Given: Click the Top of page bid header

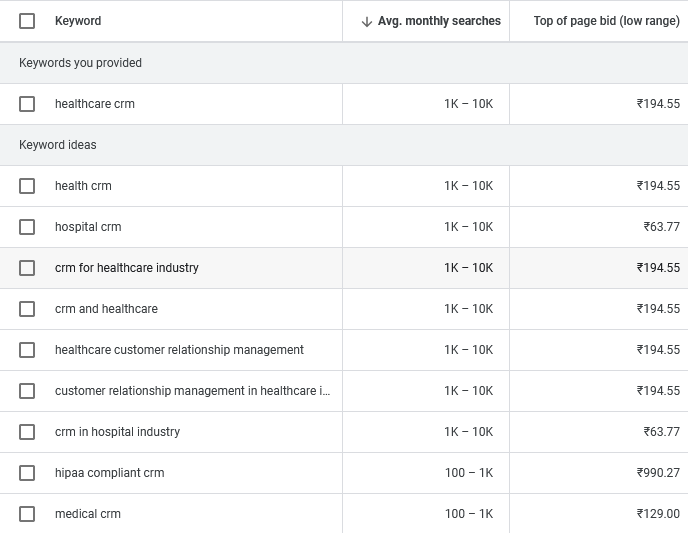Looking at the screenshot, I should (x=606, y=21).
